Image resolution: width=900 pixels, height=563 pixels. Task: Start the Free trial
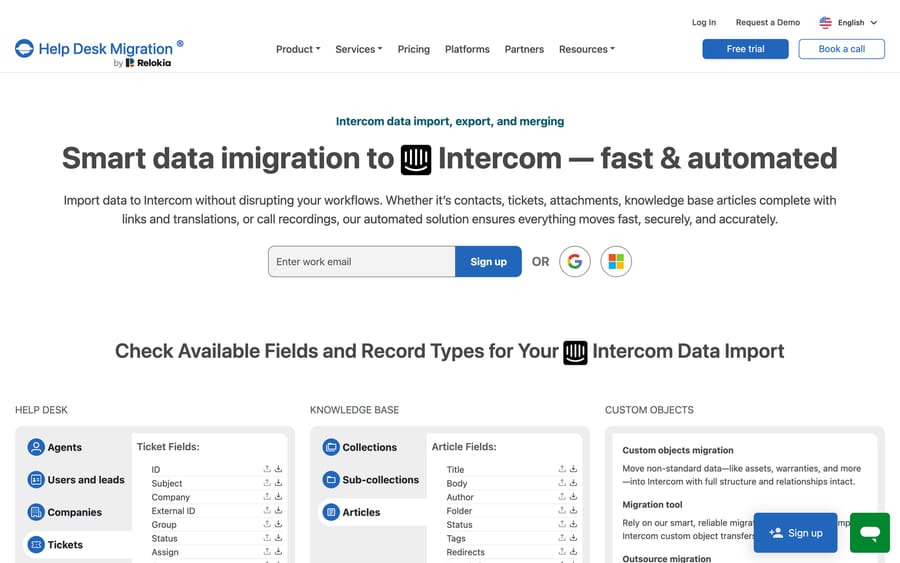[745, 49]
